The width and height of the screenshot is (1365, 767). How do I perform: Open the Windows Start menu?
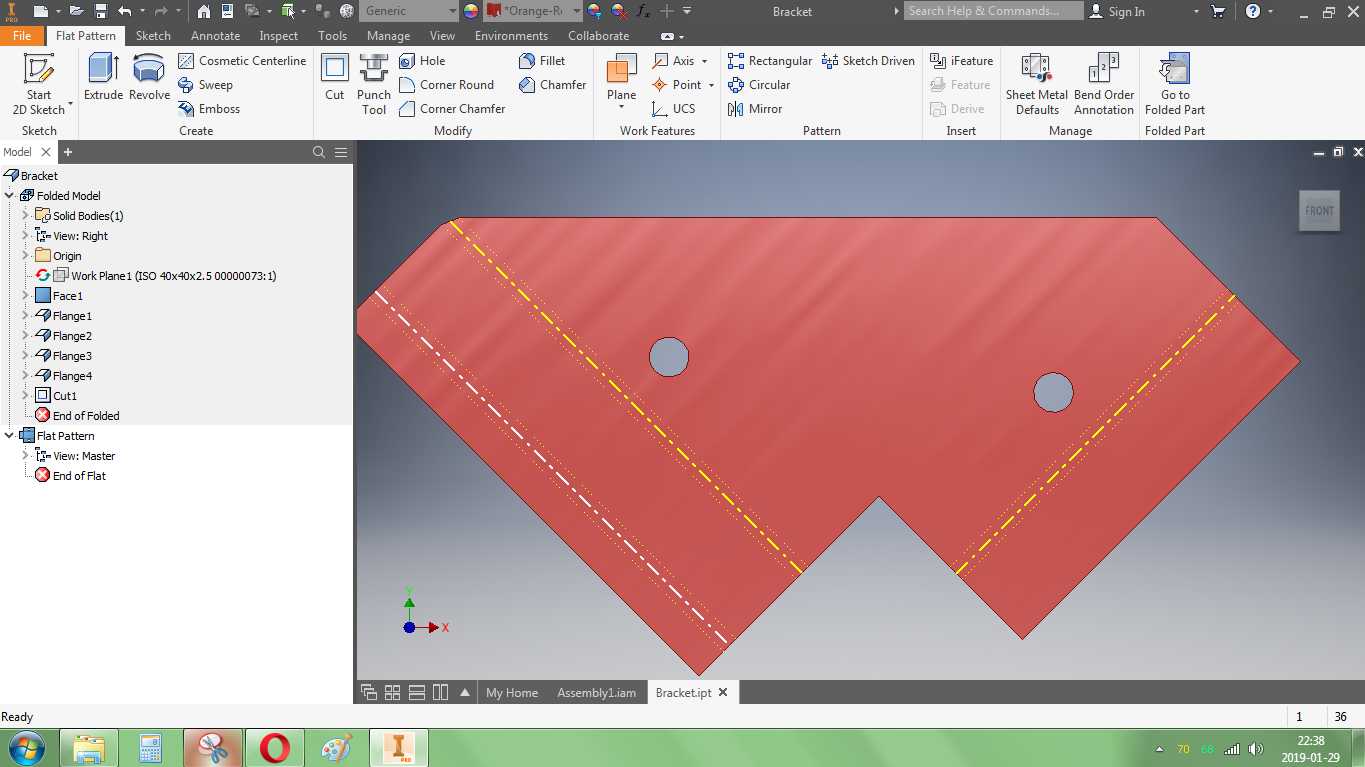click(27, 748)
